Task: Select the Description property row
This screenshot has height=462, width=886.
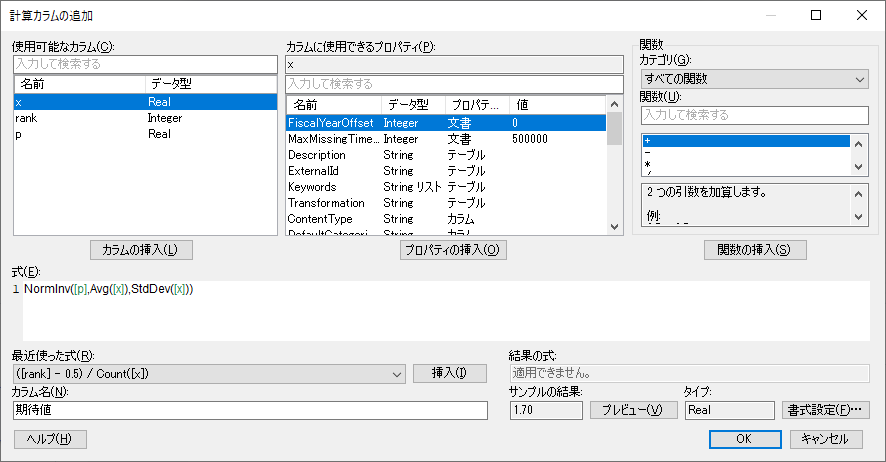Action: [x=446, y=155]
